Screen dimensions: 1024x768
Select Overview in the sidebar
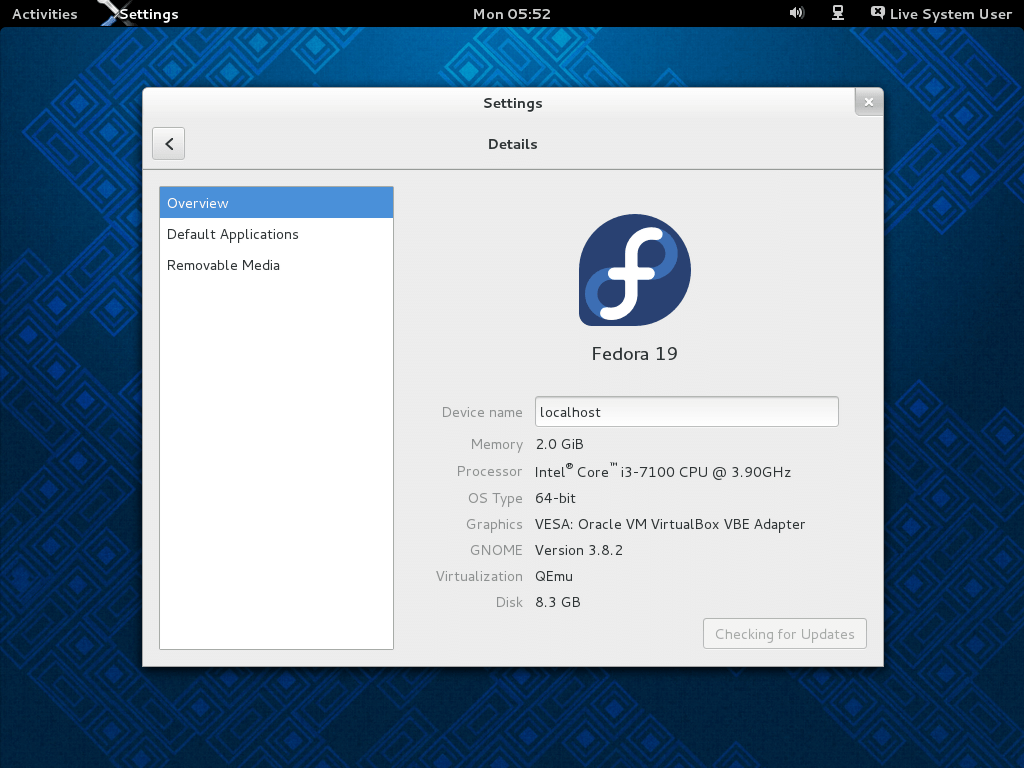click(x=276, y=202)
